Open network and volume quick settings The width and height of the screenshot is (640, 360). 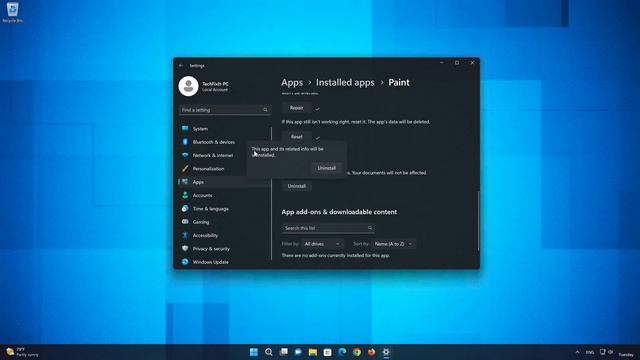click(607, 352)
